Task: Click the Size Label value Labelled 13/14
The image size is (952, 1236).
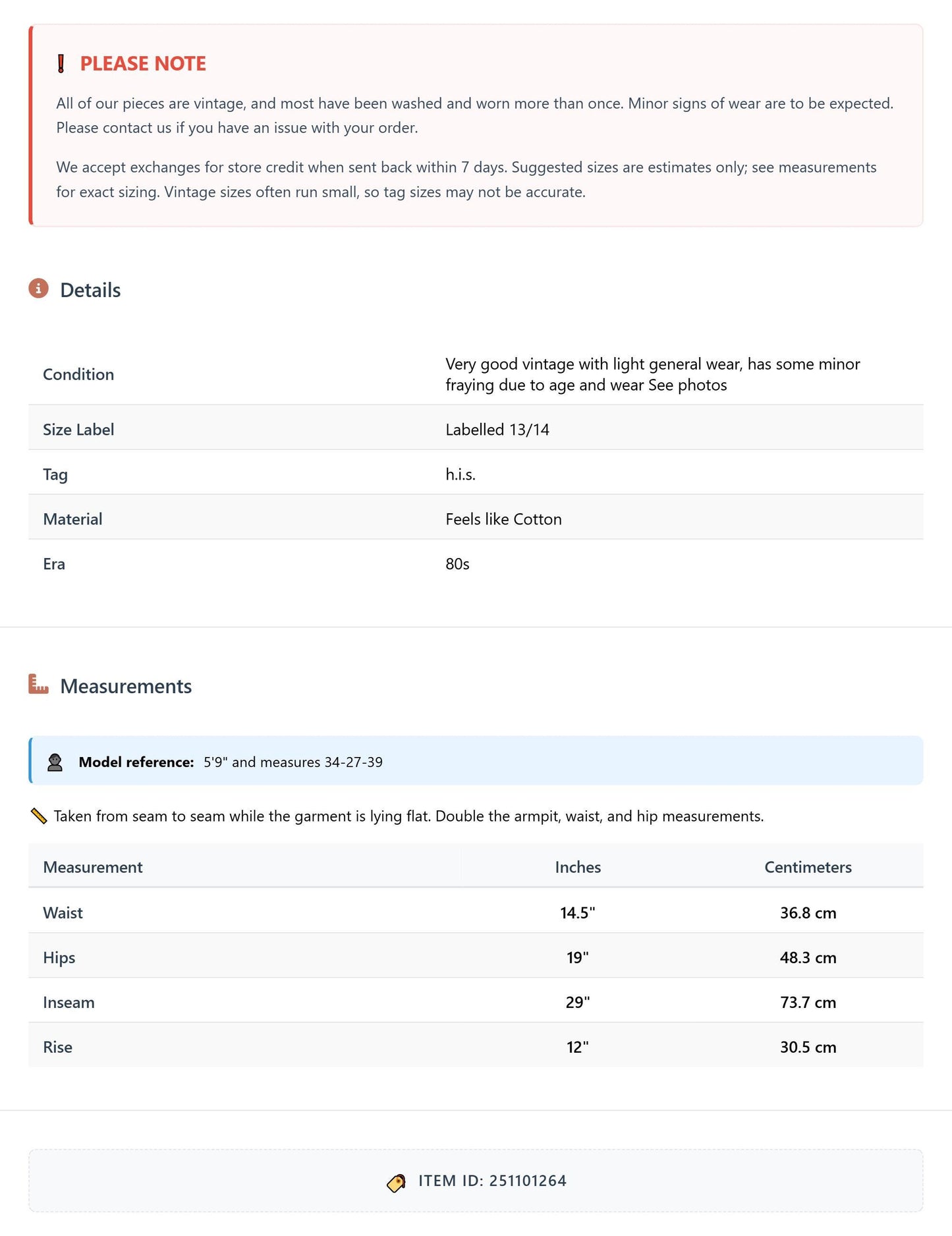Action: tap(497, 430)
